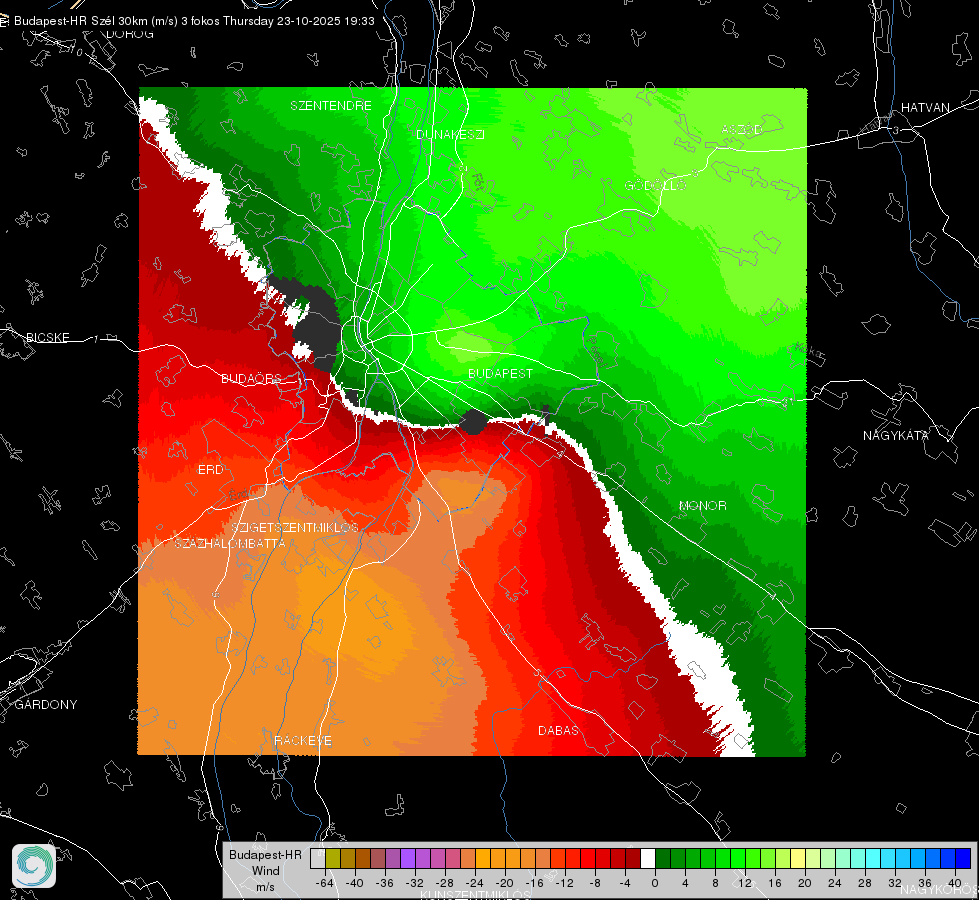Image resolution: width=979 pixels, height=900 pixels.
Task: Click the BUDAPEST city label
Action: coord(500,373)
